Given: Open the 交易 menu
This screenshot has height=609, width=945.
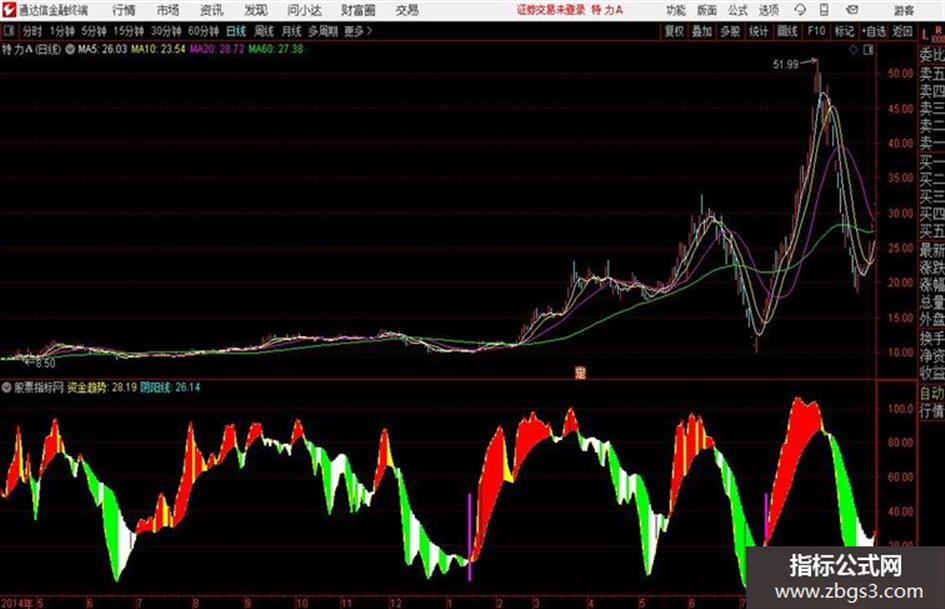Looking at the screenshot, I should coord(407,10).
